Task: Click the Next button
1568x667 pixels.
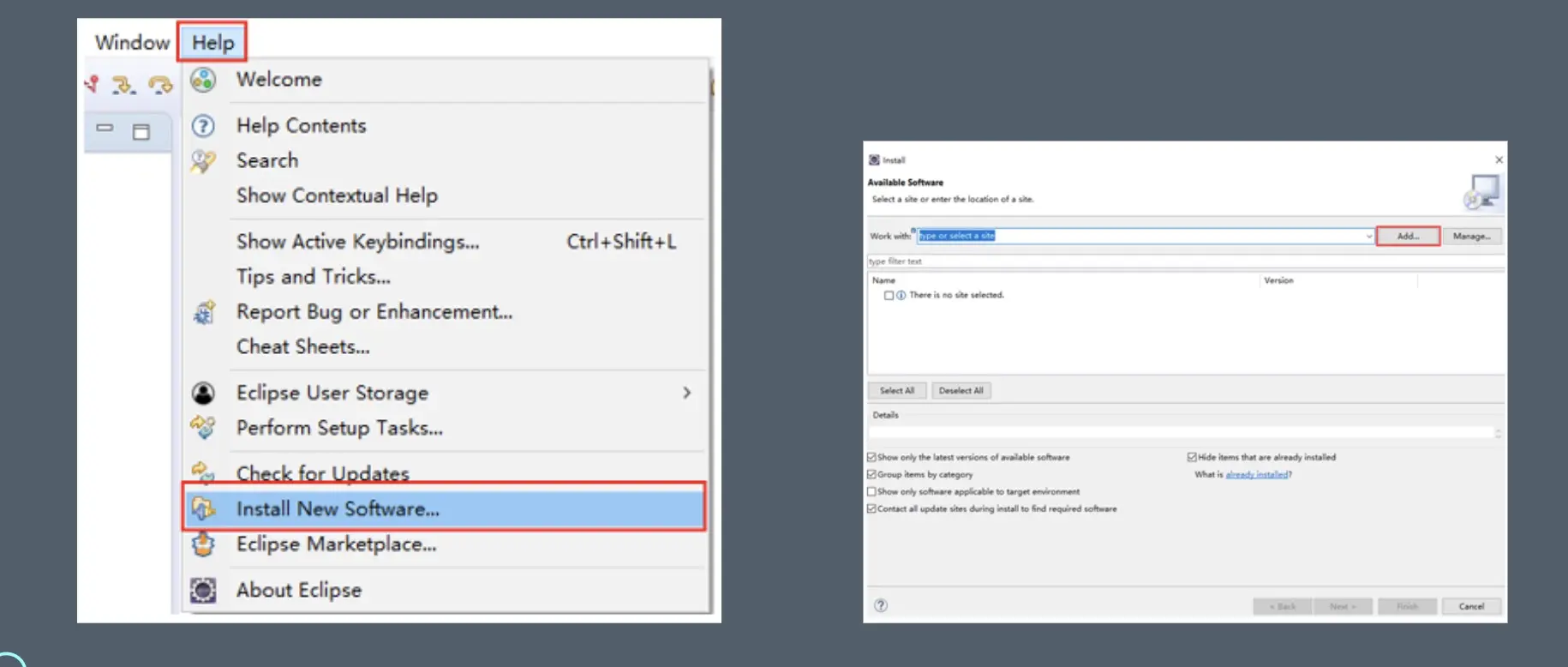Action: pos(1343,606)
